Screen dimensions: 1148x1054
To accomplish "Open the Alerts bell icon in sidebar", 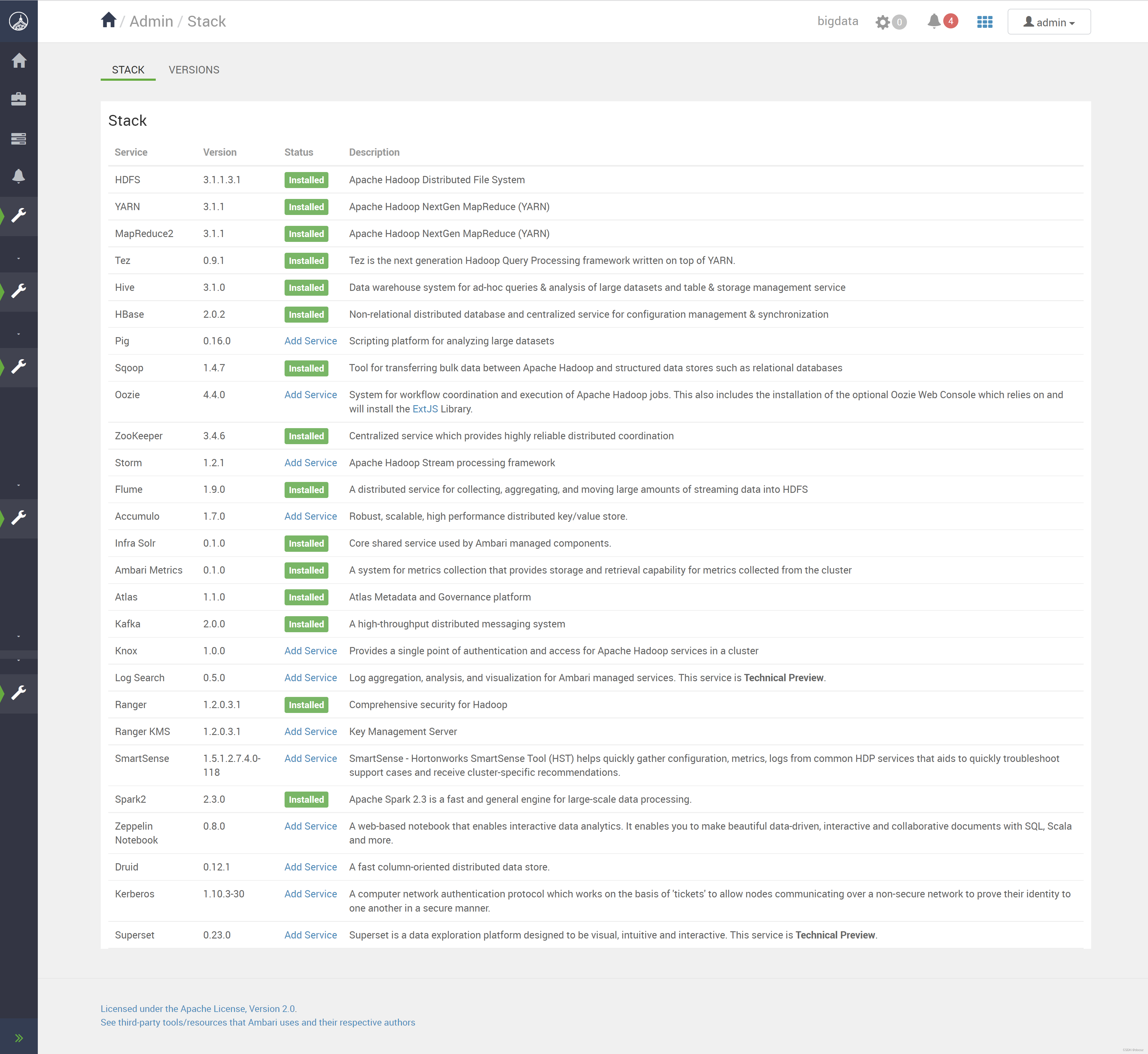I will (19, 176).
